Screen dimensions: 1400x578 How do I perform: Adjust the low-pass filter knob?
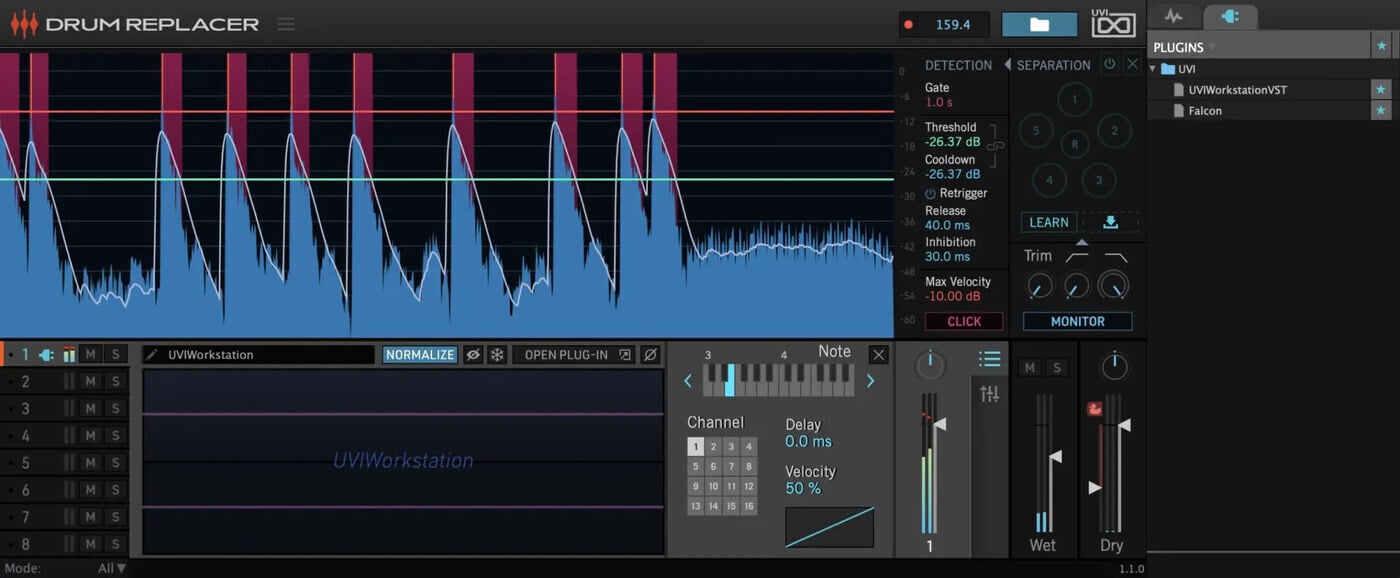click(x=1113, y=285)
